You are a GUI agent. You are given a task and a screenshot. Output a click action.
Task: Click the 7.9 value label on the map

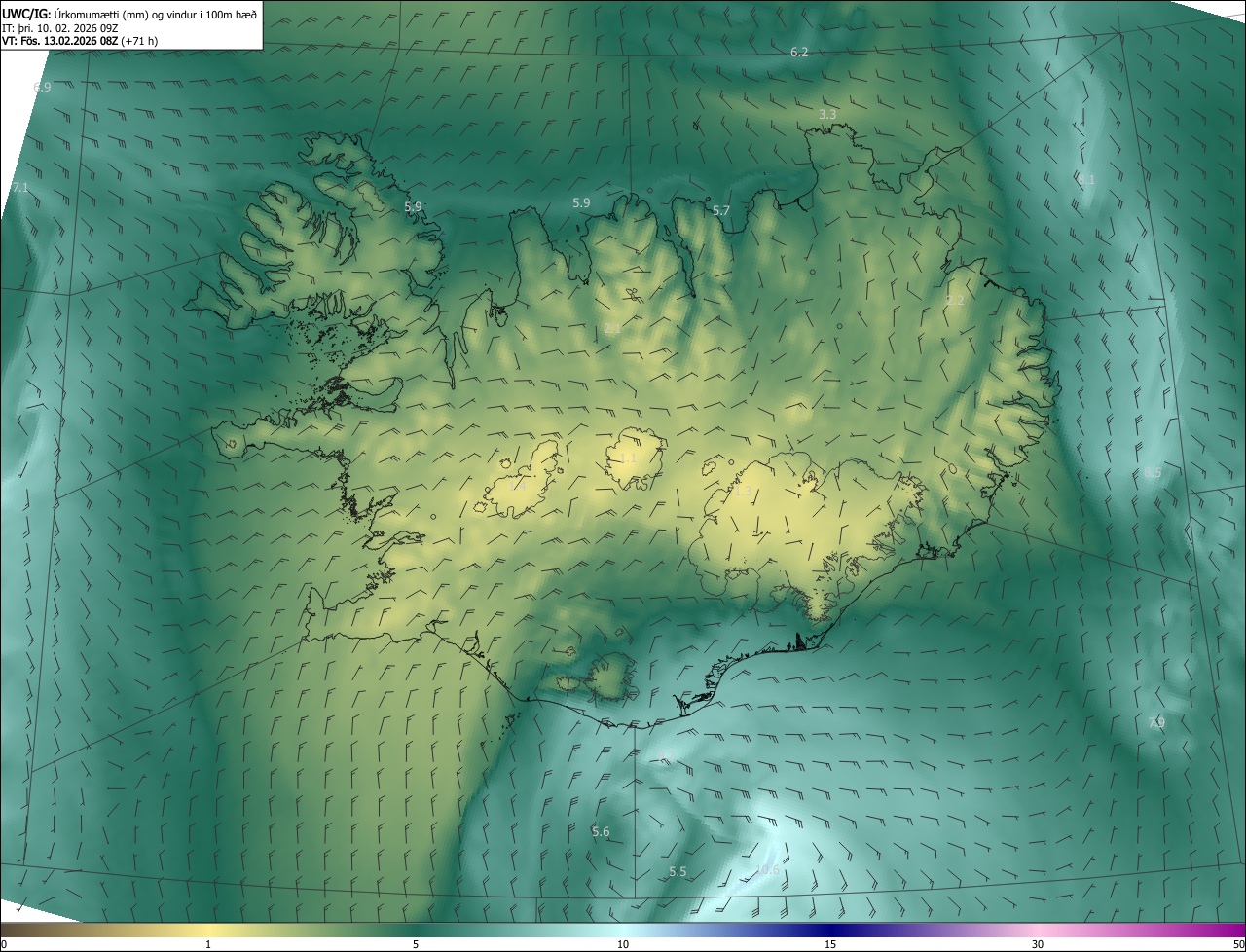[1156, 722]
